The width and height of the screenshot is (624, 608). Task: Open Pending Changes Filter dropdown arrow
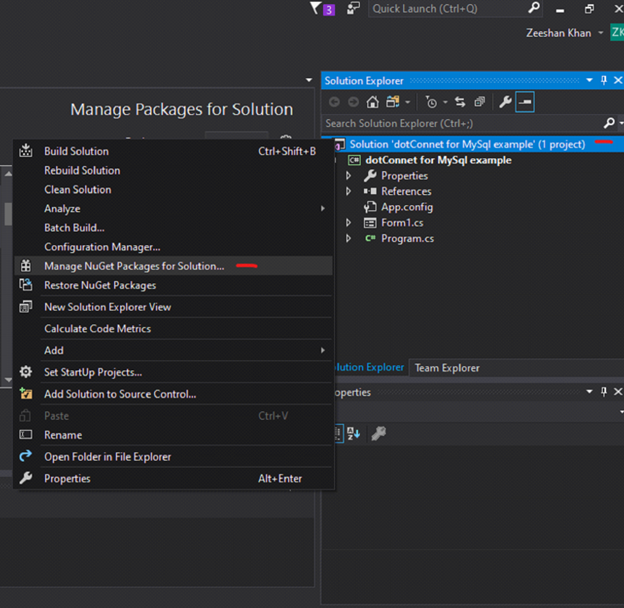coord(445,102)
